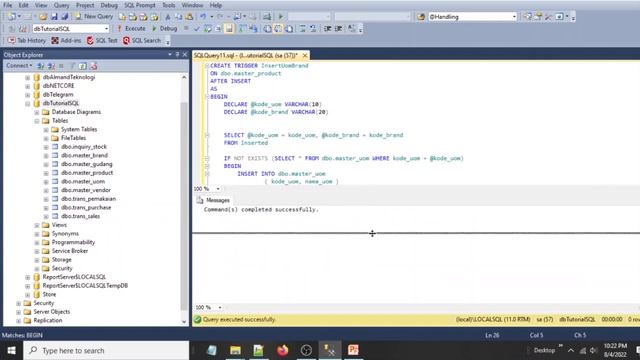Viewport: 640px width, 360px height.
Task: Open the Edit menu
Action: click(24, 5)
